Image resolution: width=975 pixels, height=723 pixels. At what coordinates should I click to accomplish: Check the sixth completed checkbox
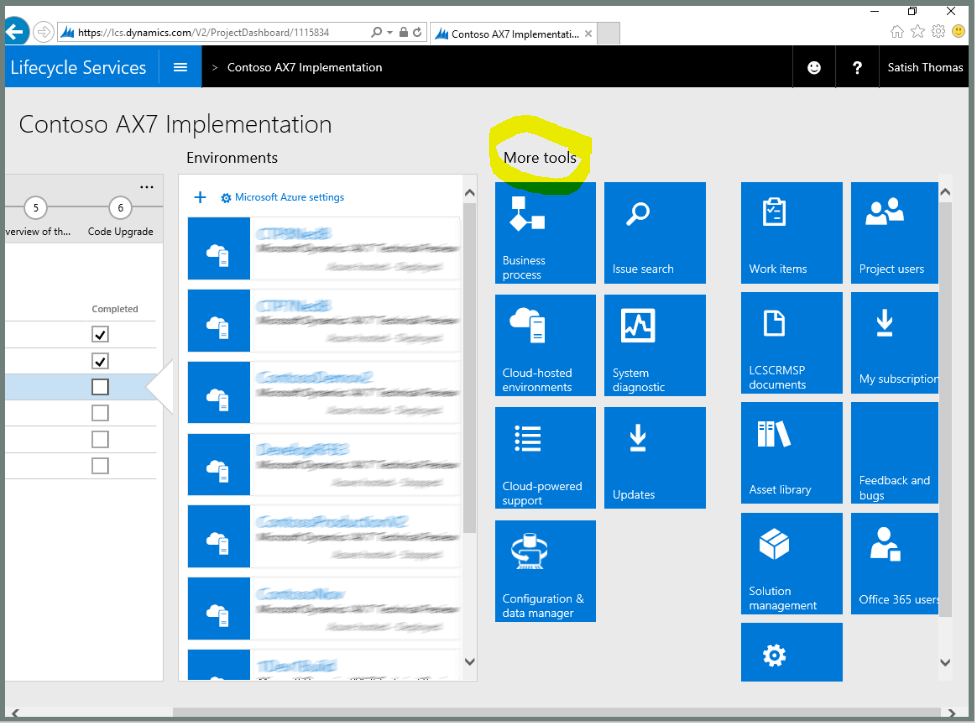pos(100,466)
